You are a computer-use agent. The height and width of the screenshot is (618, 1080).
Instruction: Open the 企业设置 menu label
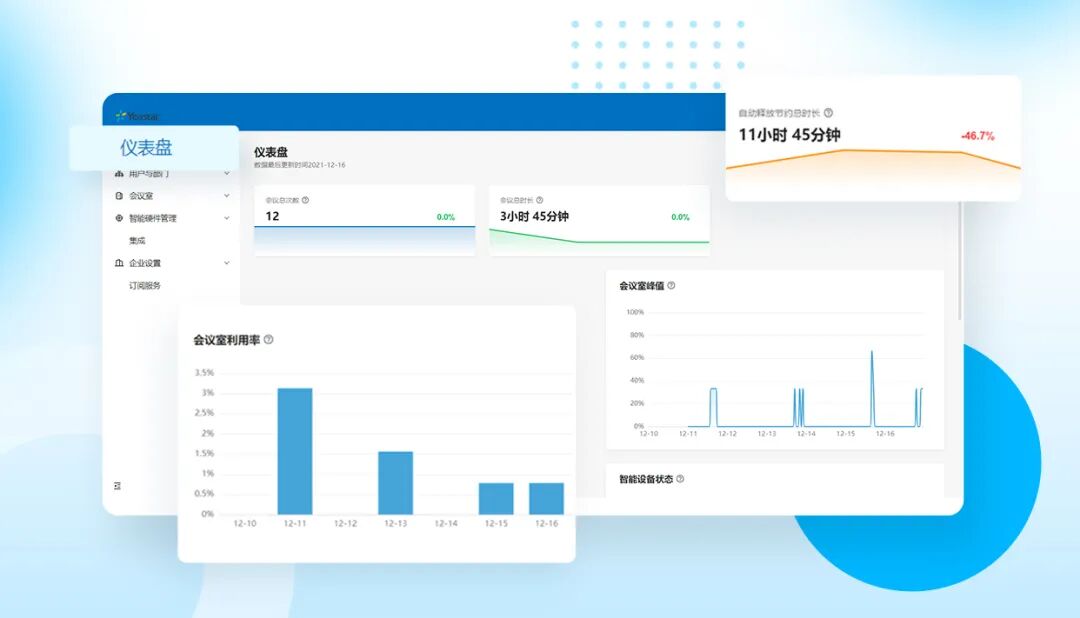[145, 263]
